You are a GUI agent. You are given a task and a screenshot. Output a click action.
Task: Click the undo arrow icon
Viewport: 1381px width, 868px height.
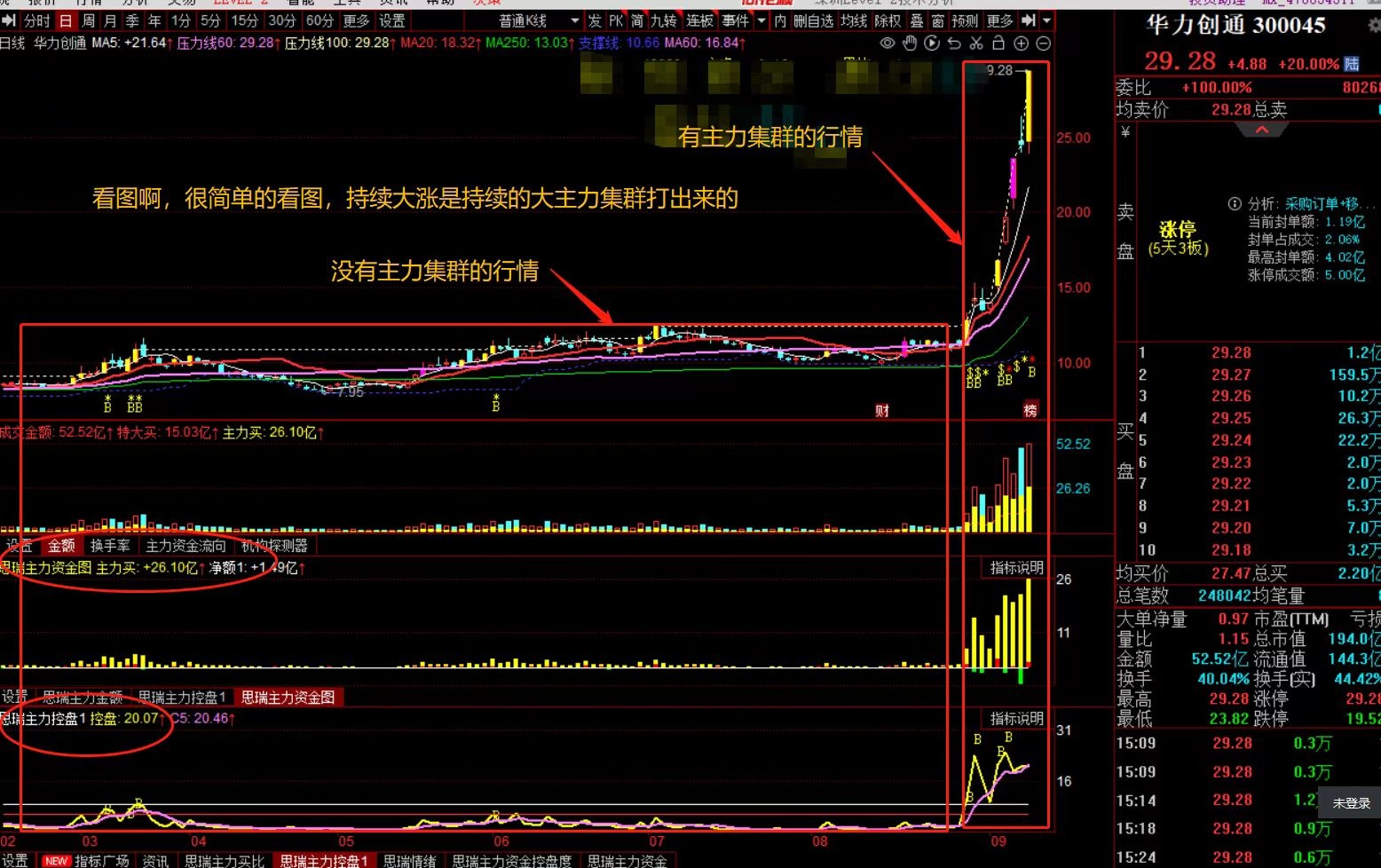point(955,43)
